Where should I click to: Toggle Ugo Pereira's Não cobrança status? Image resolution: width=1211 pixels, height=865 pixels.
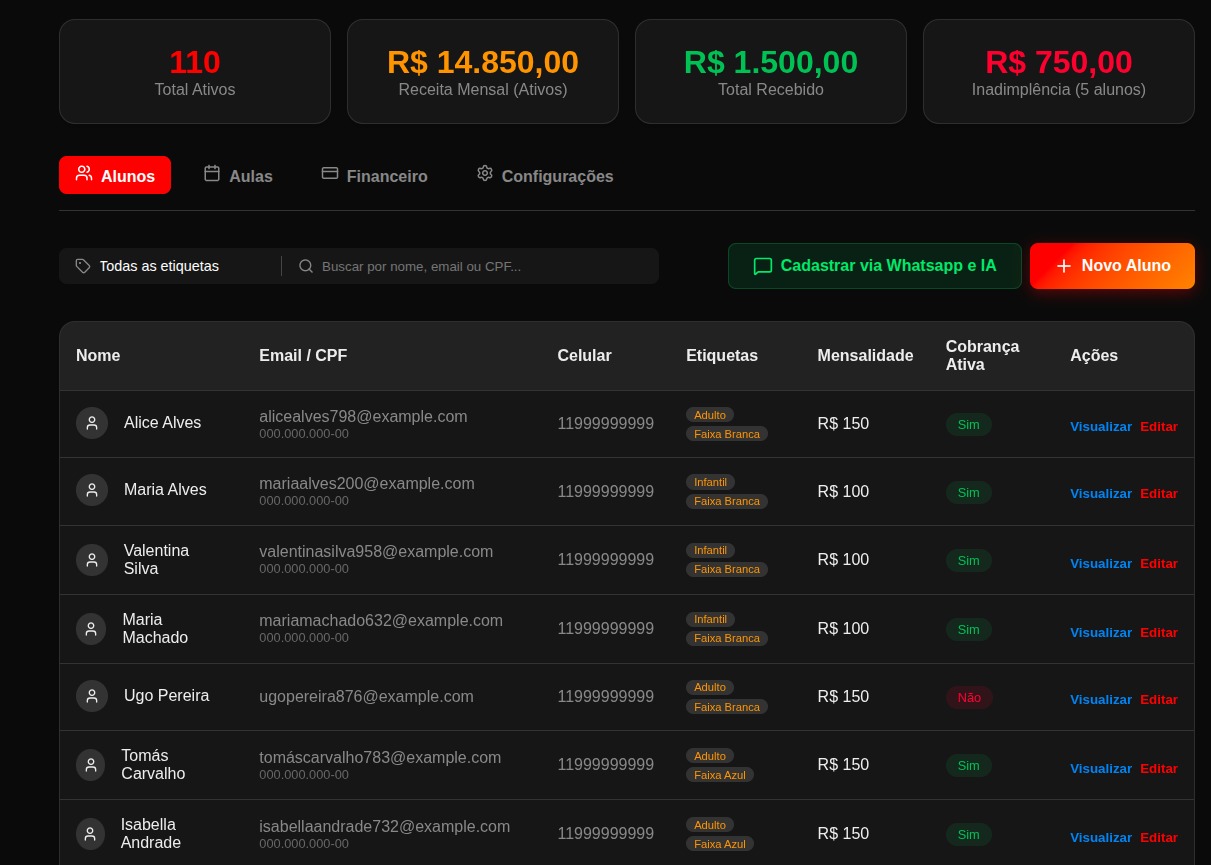pos(968,697)
